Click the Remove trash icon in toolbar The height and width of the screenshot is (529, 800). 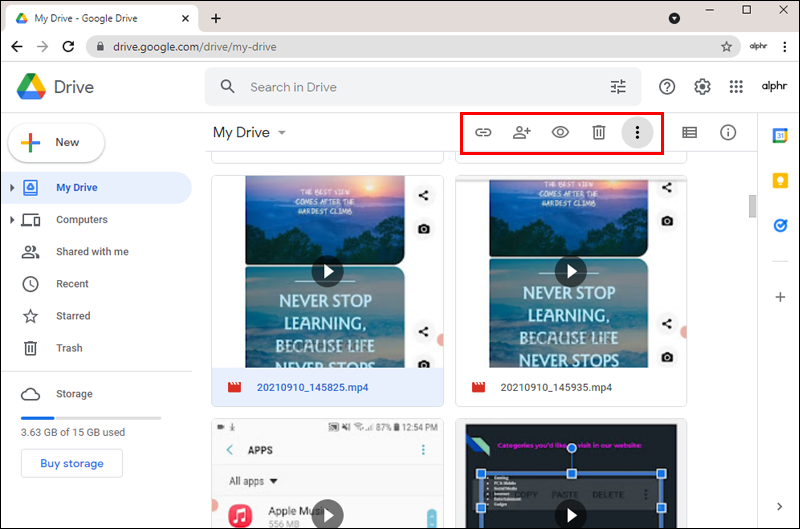pyautogui.click(x=598, y=133)
